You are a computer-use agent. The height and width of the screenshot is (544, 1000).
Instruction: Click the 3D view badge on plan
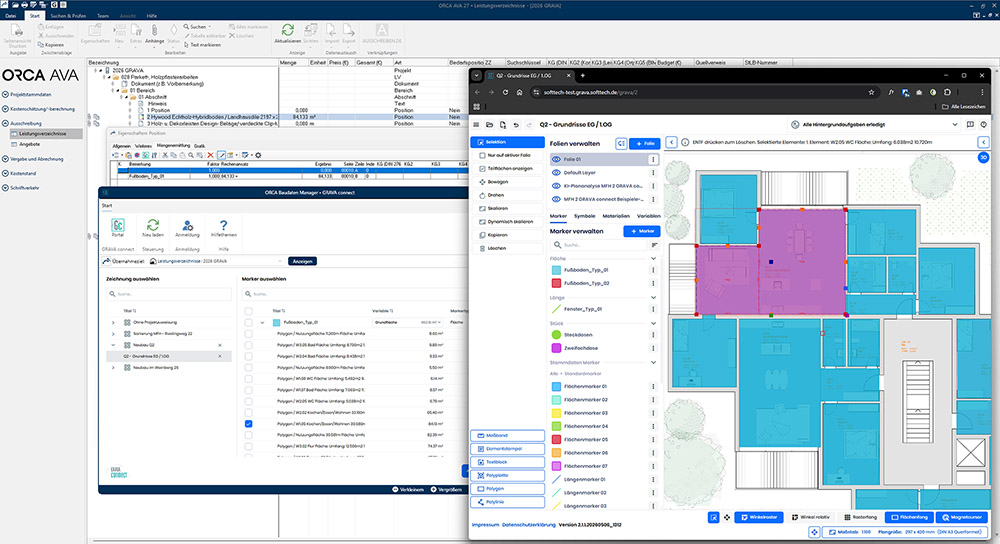(x=983, y=157)
